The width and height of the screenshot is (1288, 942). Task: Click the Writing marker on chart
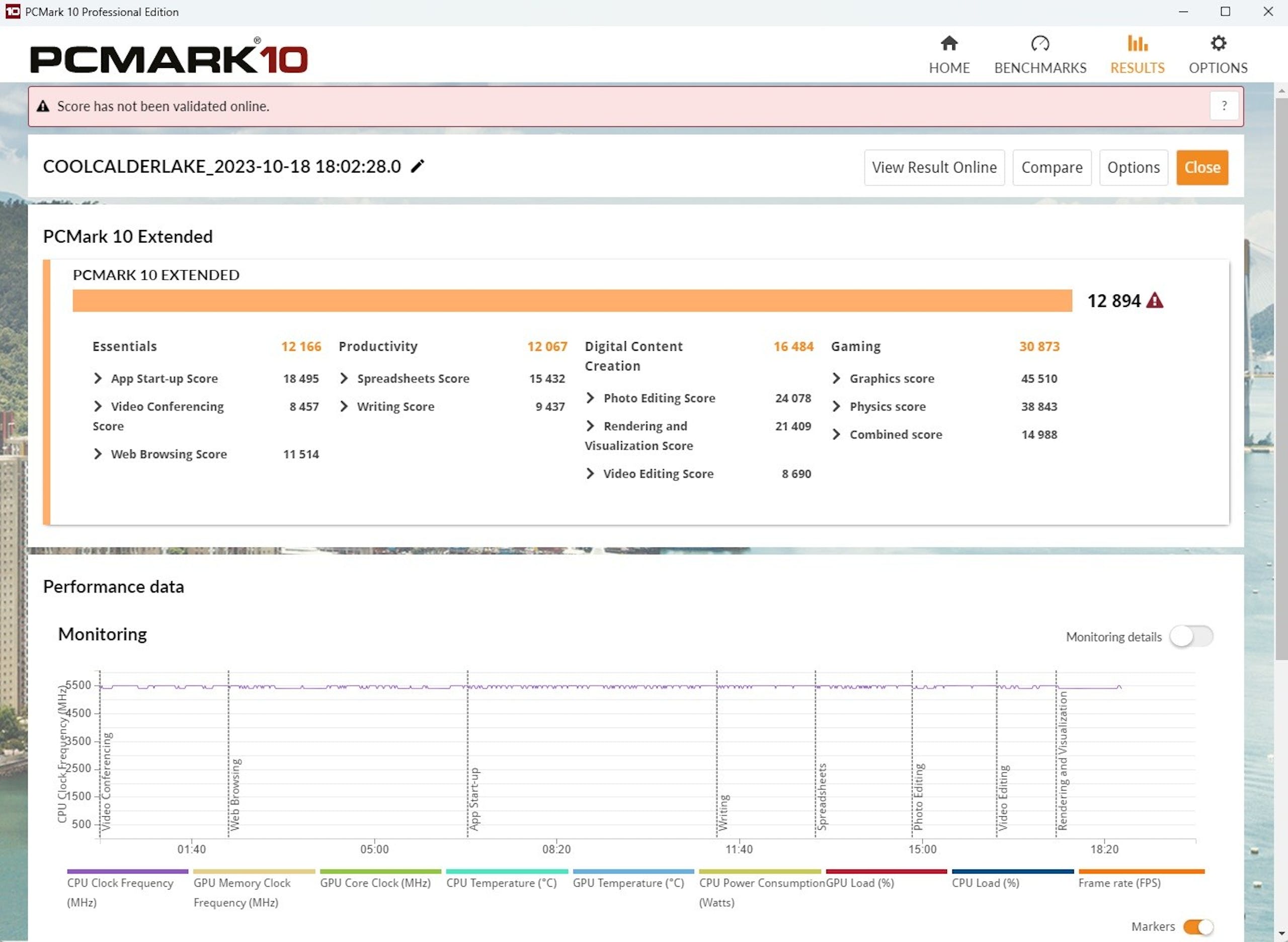tap(723, 813)
